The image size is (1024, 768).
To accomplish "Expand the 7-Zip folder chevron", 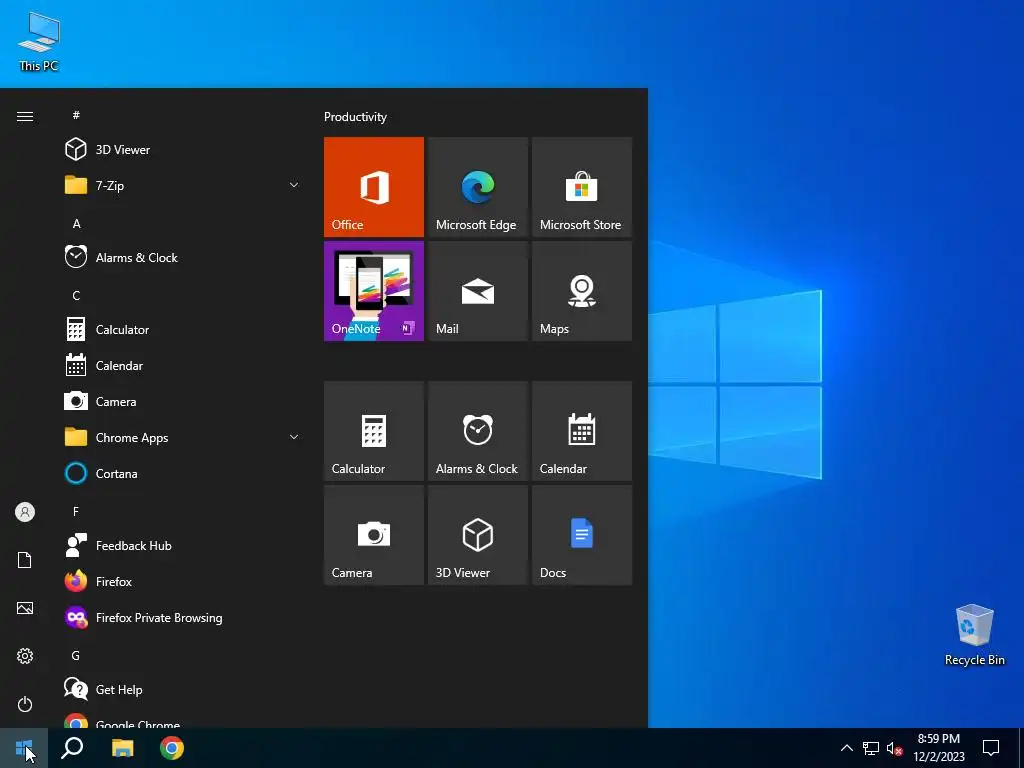I will (294, 185).
